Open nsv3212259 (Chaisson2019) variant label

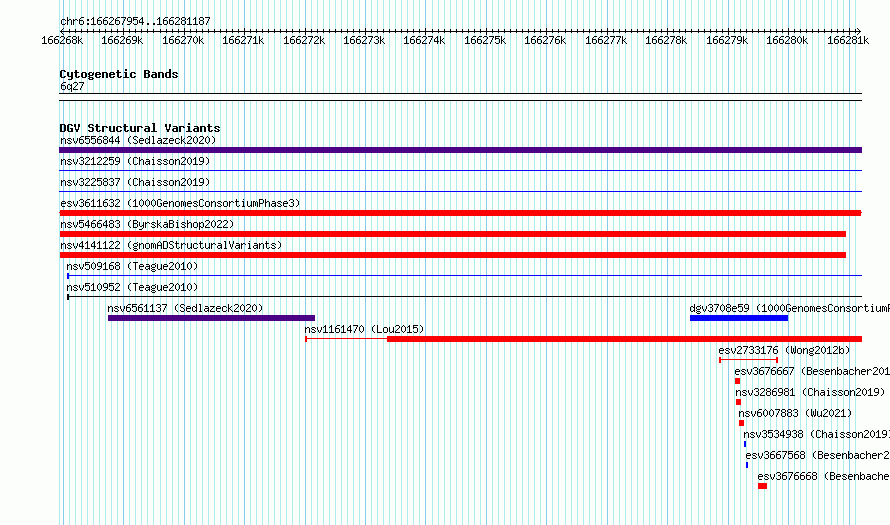pyautogui.click(x=135, y=161)
